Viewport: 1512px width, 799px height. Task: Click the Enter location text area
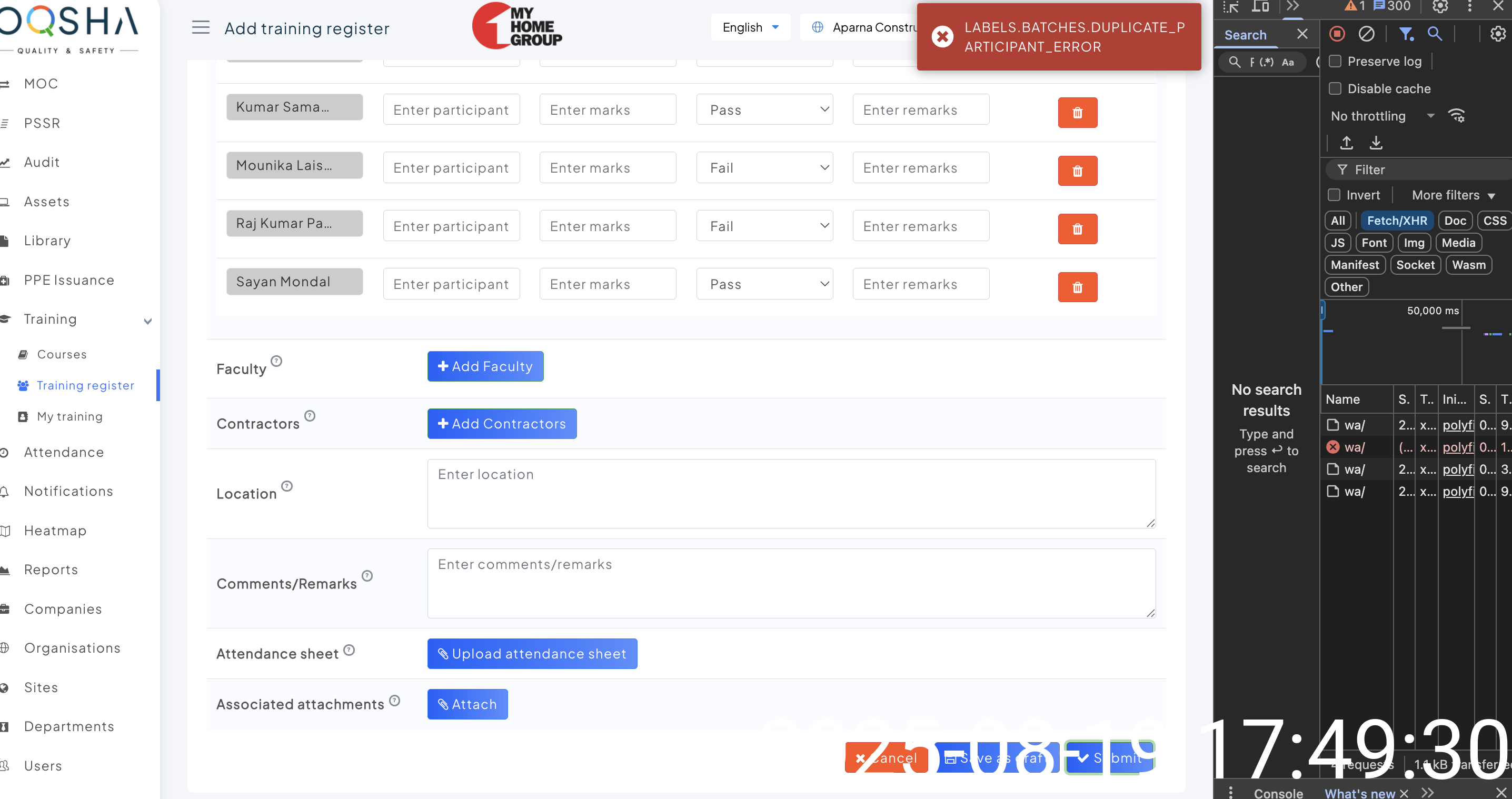(x=791, y=493)
